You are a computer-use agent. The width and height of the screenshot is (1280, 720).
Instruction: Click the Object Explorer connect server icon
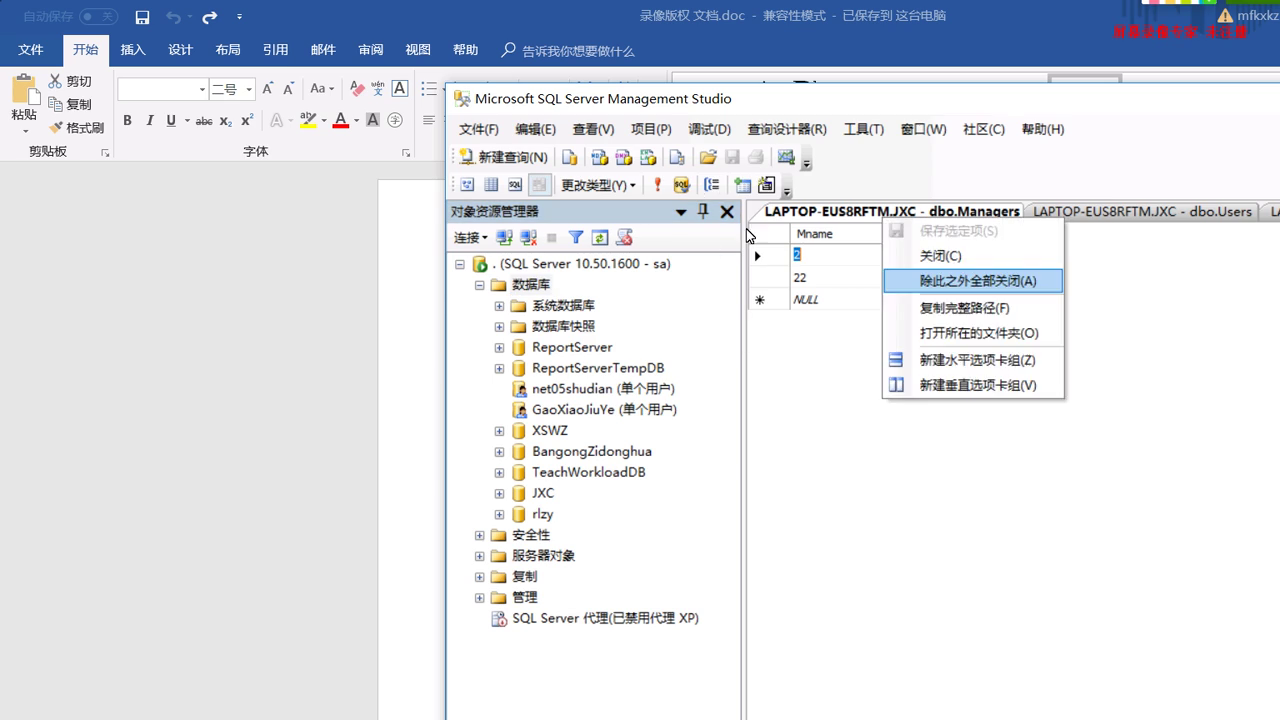point(504,237)
